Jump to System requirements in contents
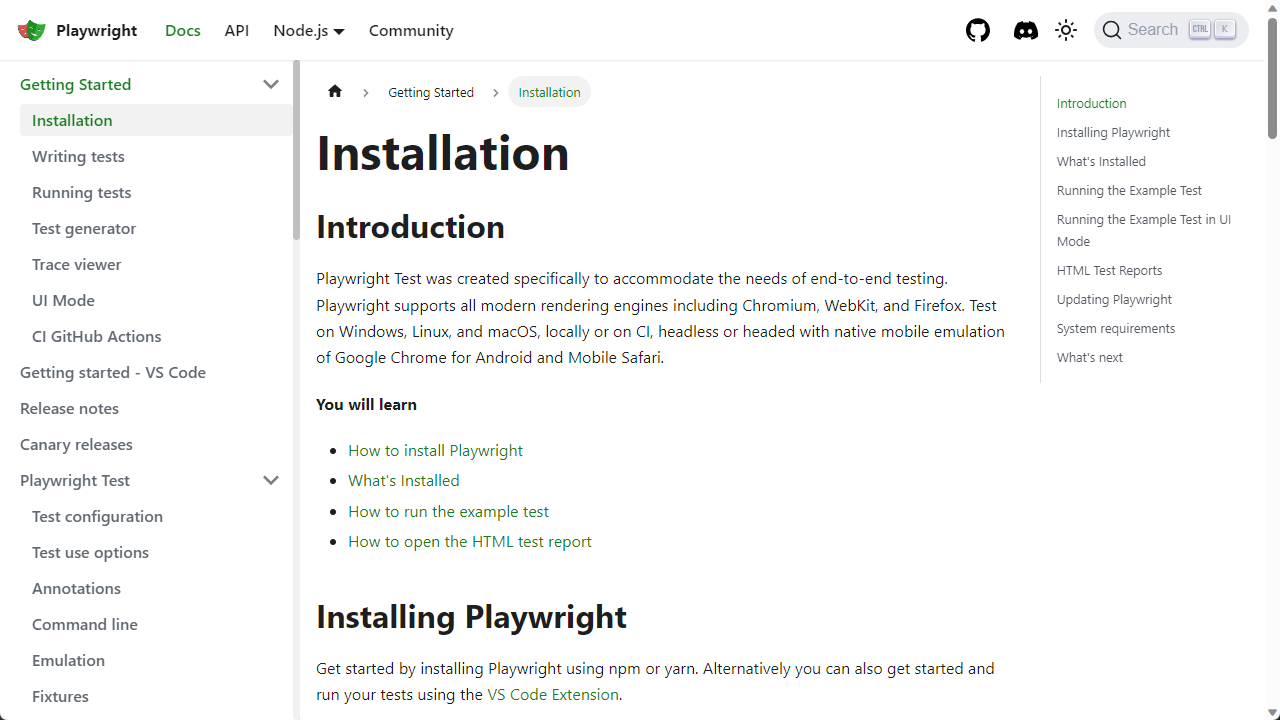 coord(1116,328)
